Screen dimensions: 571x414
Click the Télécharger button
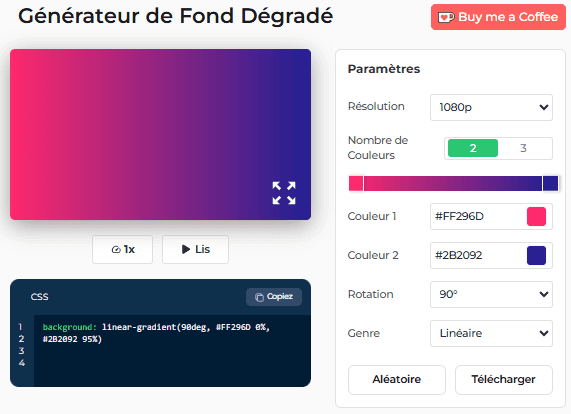(x=504, y=379)
